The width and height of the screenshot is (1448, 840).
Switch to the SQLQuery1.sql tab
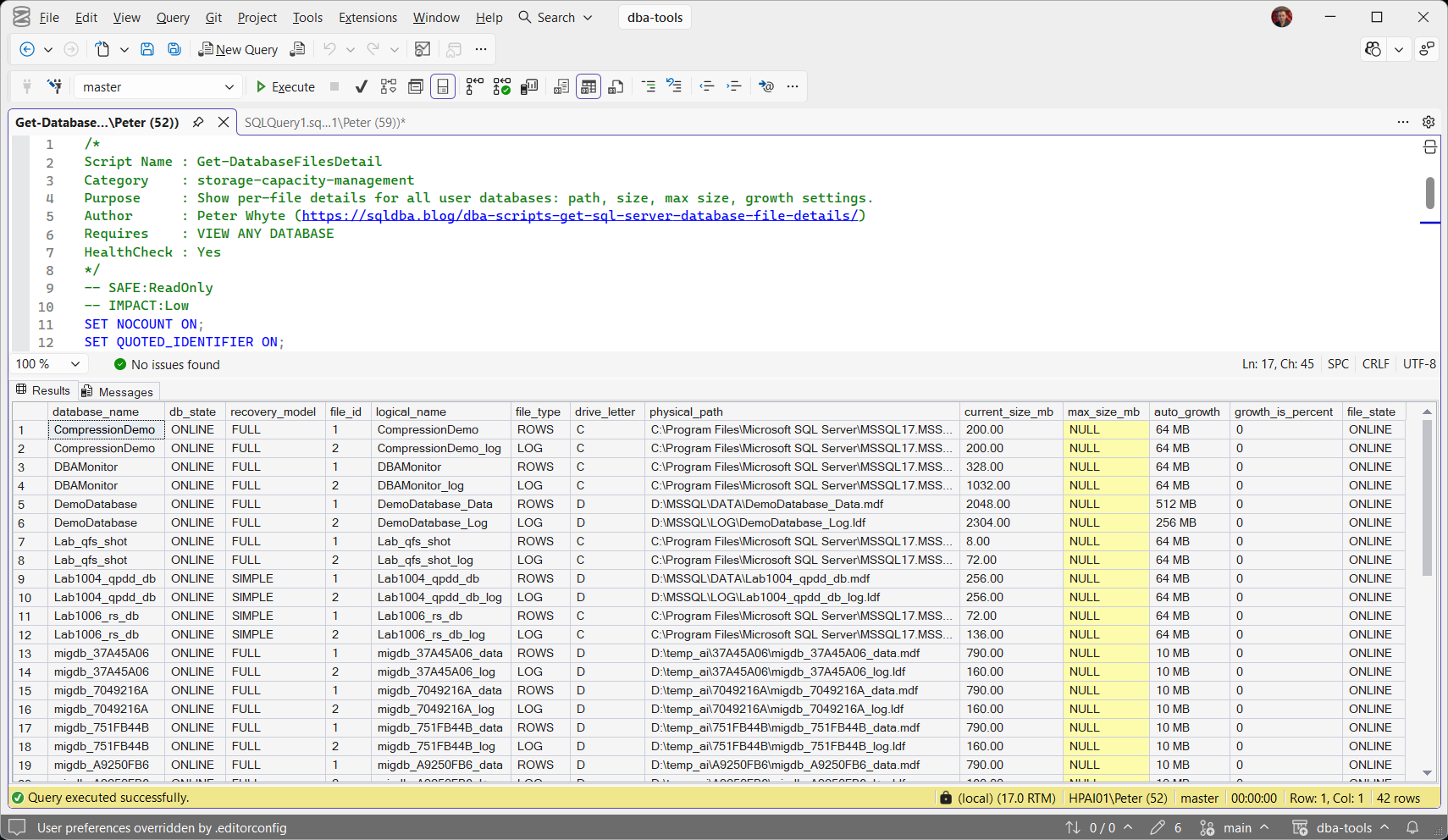tap(325, 122)
